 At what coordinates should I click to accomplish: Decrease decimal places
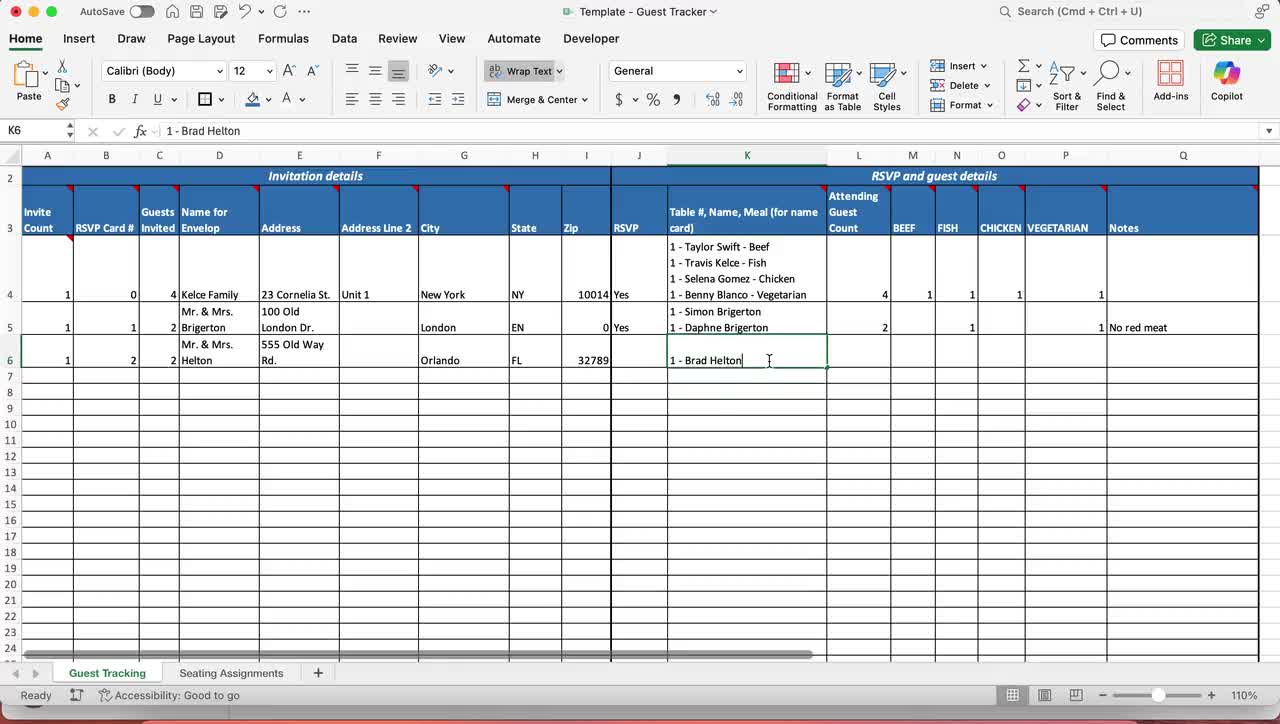[x=736, y=99]
